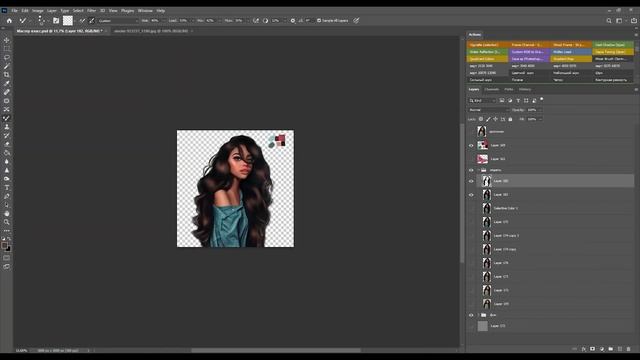
Task: Open the Window menu
Action: click(x=145, y=11)
